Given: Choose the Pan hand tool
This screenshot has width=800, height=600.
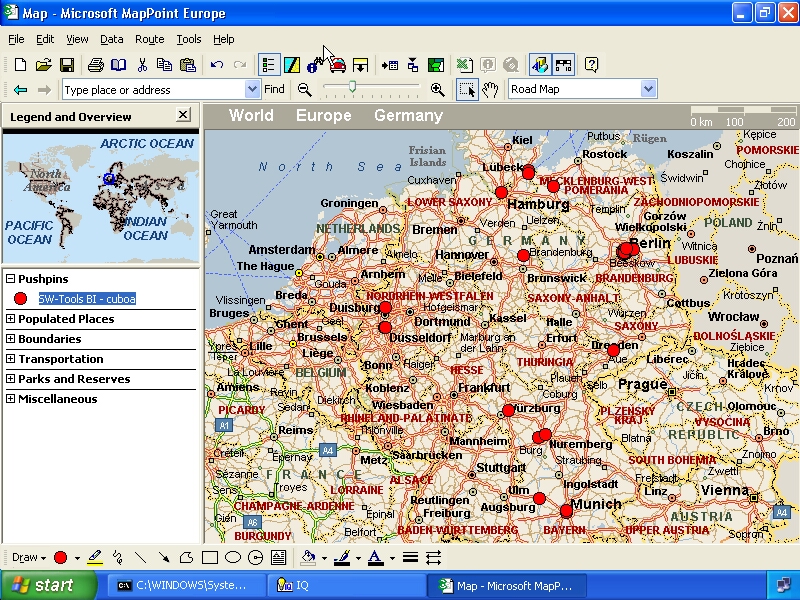Looking at the screenshot, I should (490, 90).
